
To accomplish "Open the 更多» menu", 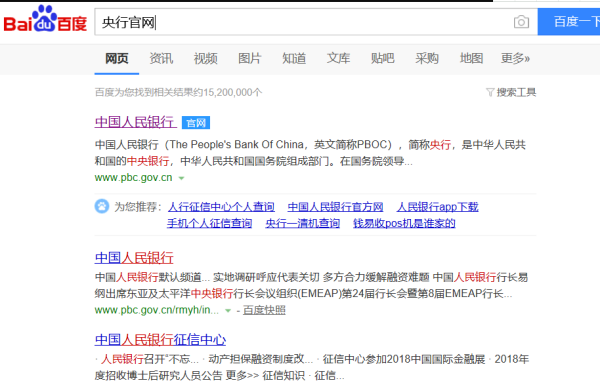I will pos(515,59).
